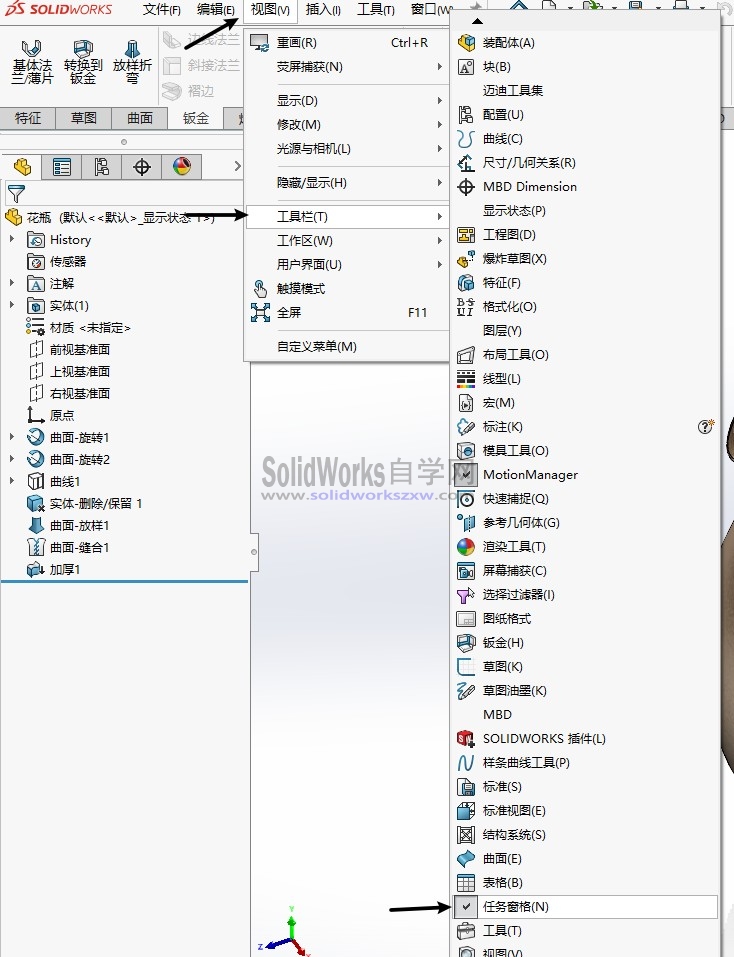Toggle the 草图(K) toolbar on

click(x=585, y=666)
